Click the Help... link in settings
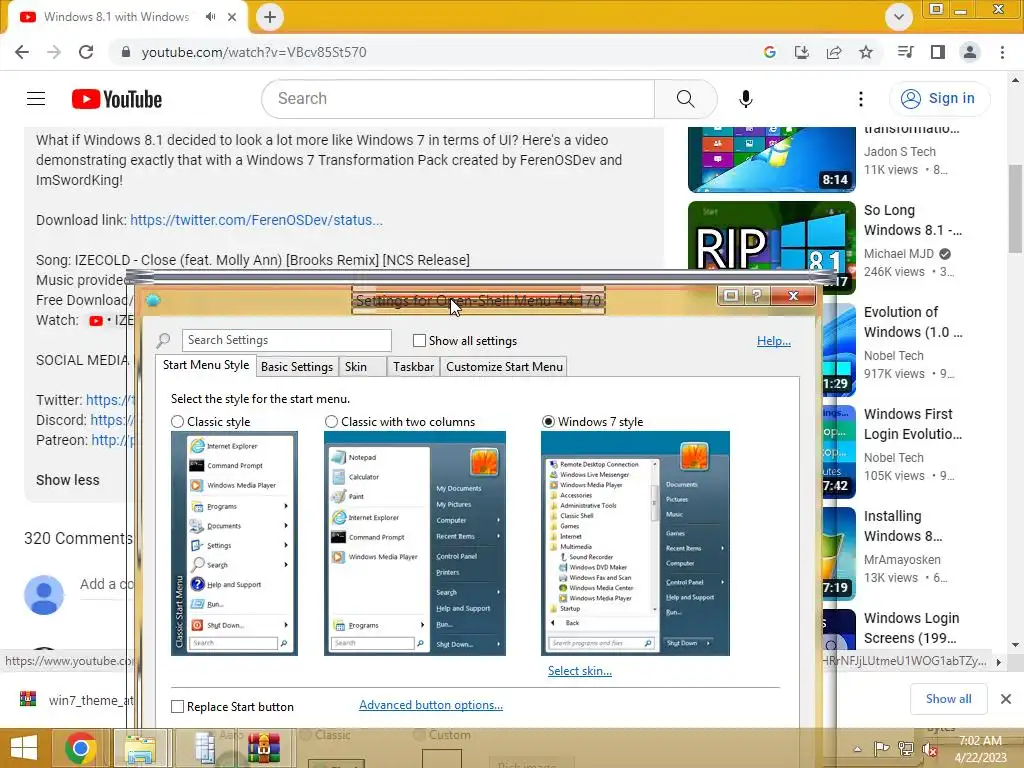Viewport: 1024px width, 768px height. point(774,340)
